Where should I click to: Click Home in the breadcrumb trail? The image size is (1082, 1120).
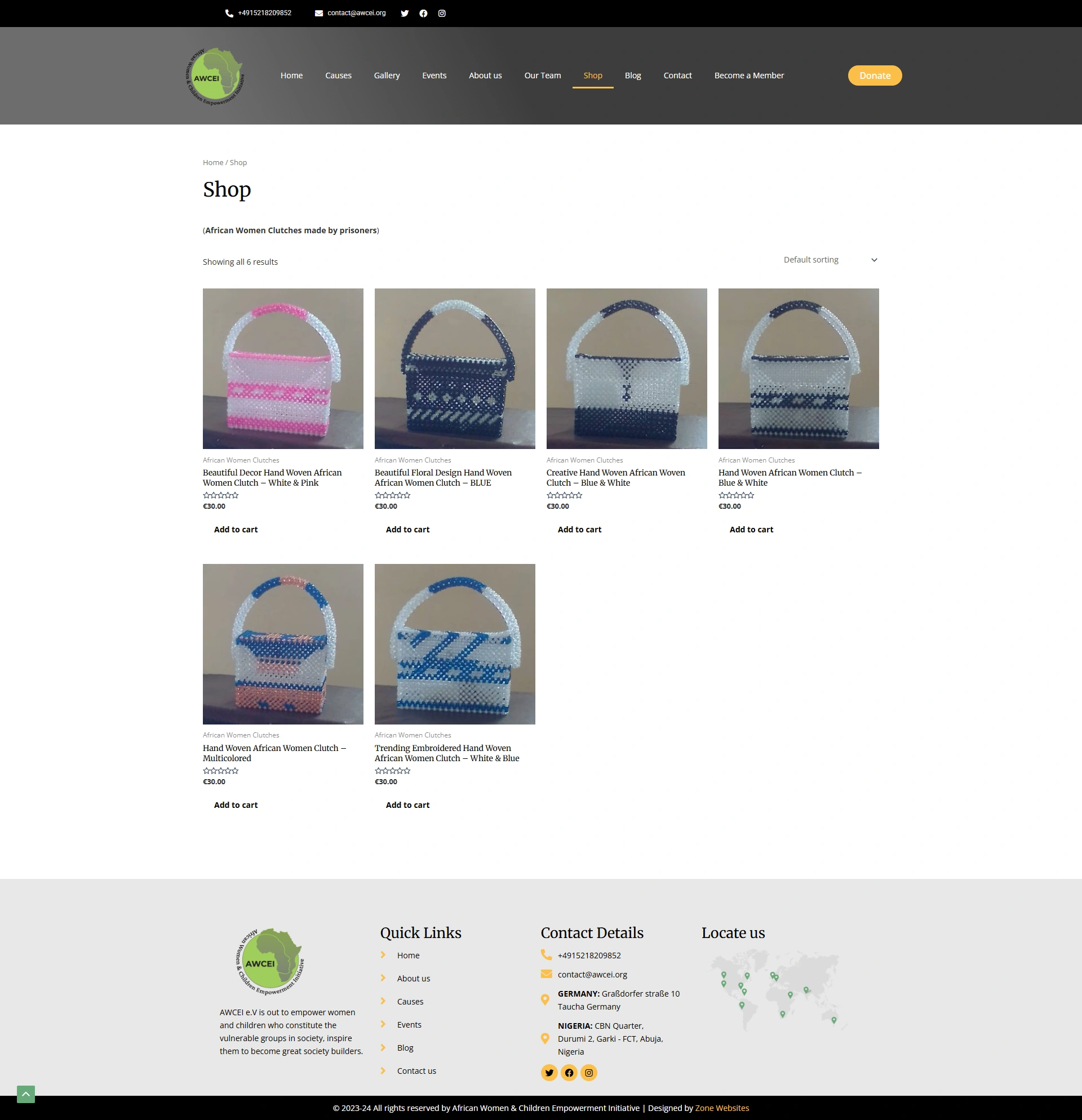tap(212, 162)
